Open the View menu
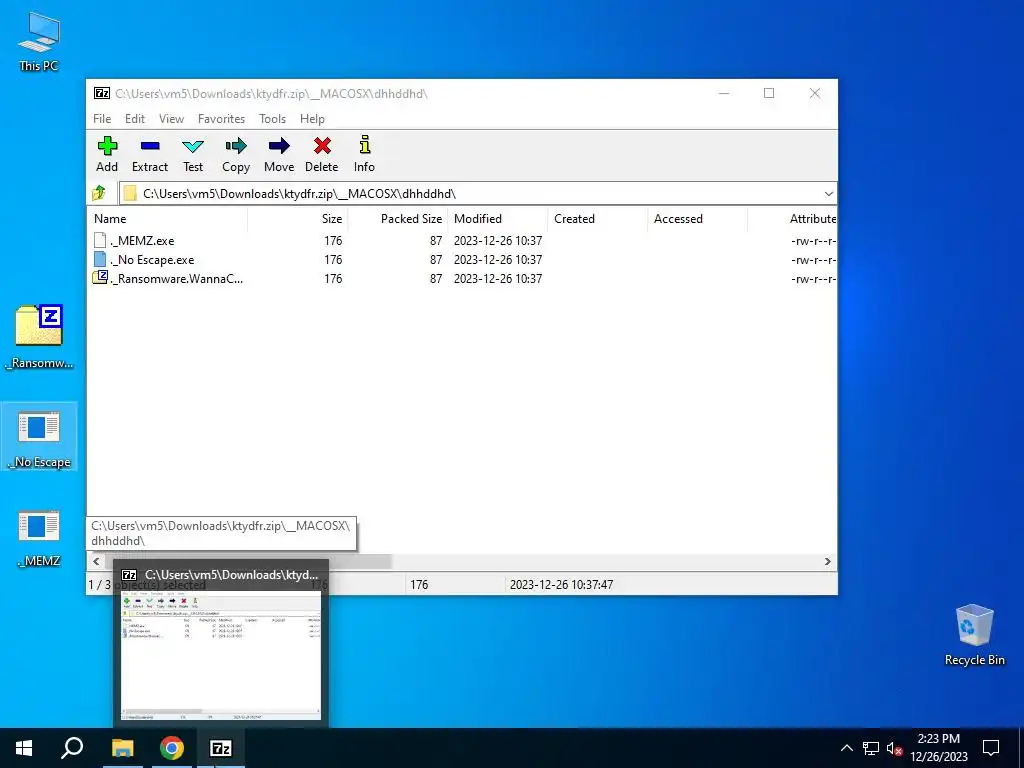 [x=171, y=119]
